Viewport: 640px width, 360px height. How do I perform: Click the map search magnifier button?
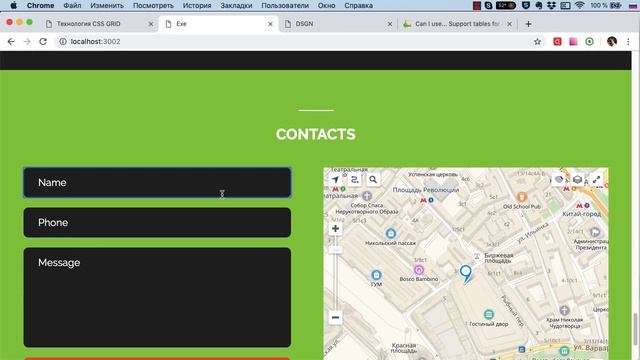click(373, 180)
